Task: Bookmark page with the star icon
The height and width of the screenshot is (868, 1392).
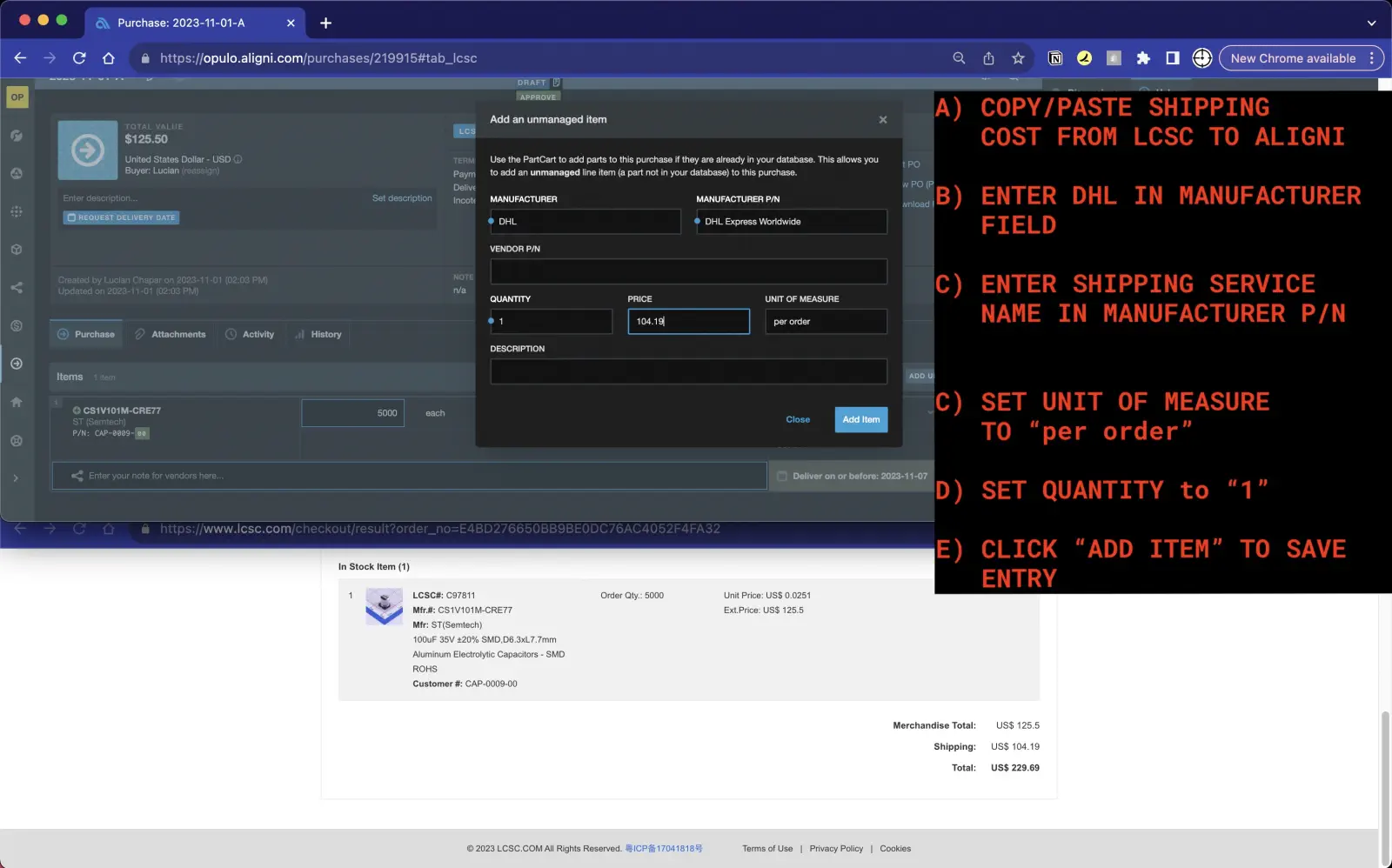Action: pos(1018,58)
